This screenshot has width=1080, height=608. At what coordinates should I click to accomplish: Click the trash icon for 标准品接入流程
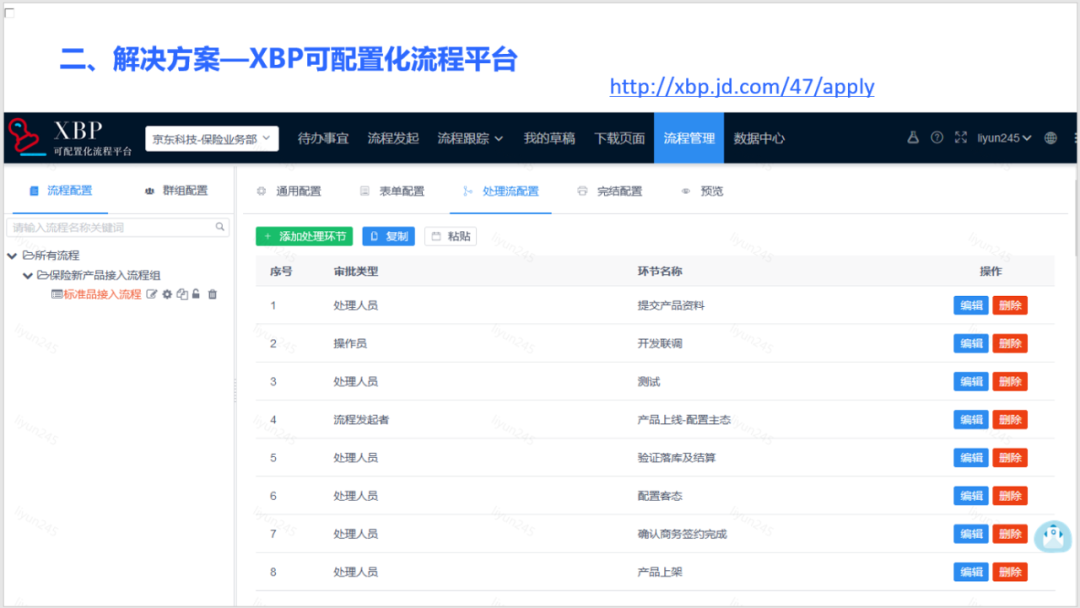(x=212, y=294)
